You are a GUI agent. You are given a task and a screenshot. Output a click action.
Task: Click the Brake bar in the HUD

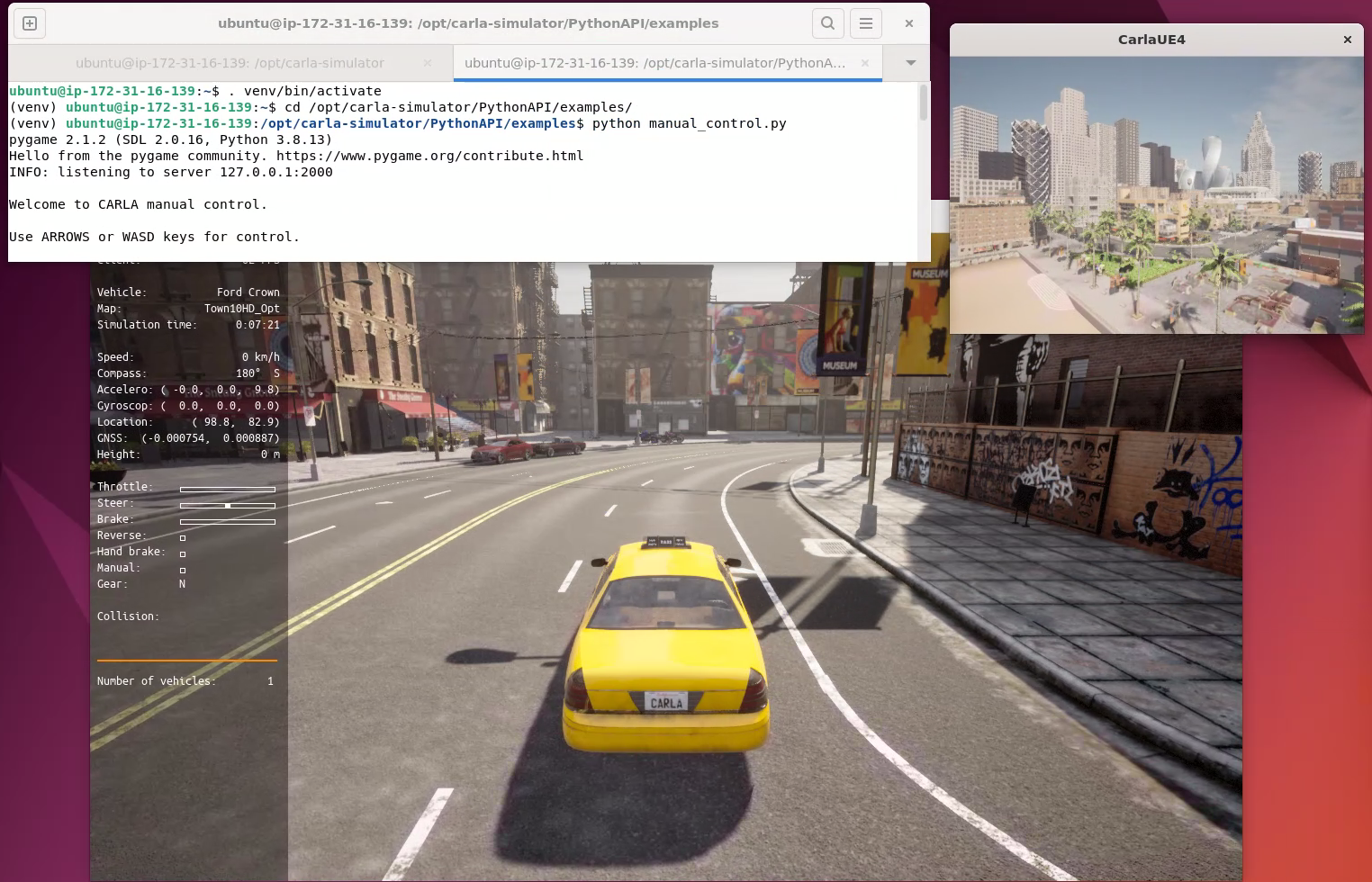click(x=228, y=522)
